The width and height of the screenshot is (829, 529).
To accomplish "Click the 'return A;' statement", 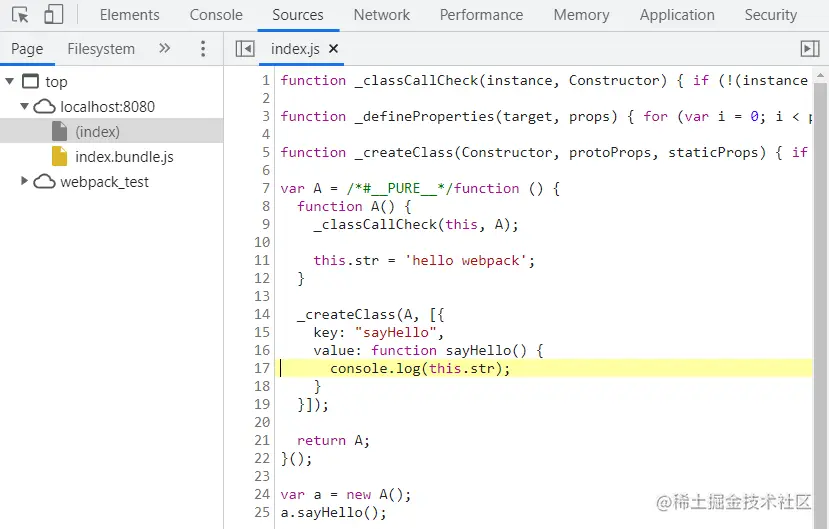I will 333,440.
